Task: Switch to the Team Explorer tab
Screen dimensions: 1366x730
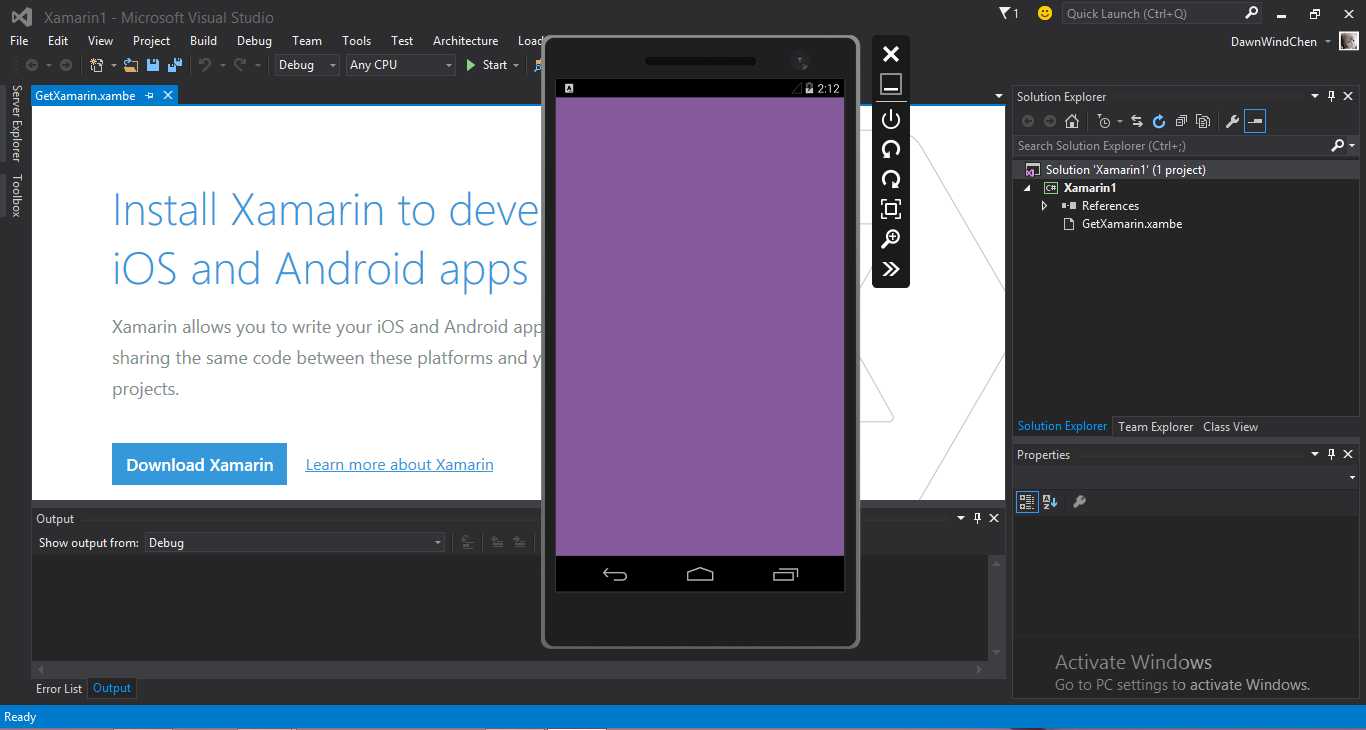Action: pos(1155,427)
